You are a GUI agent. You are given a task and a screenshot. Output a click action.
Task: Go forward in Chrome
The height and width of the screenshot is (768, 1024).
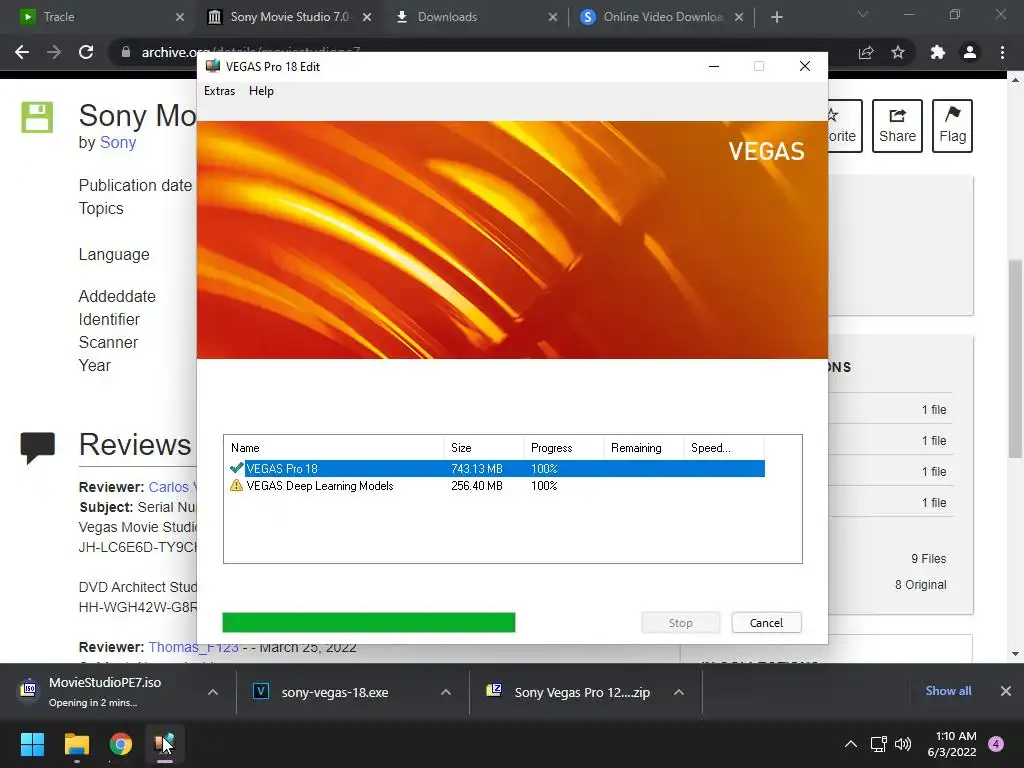coord(54,52)
